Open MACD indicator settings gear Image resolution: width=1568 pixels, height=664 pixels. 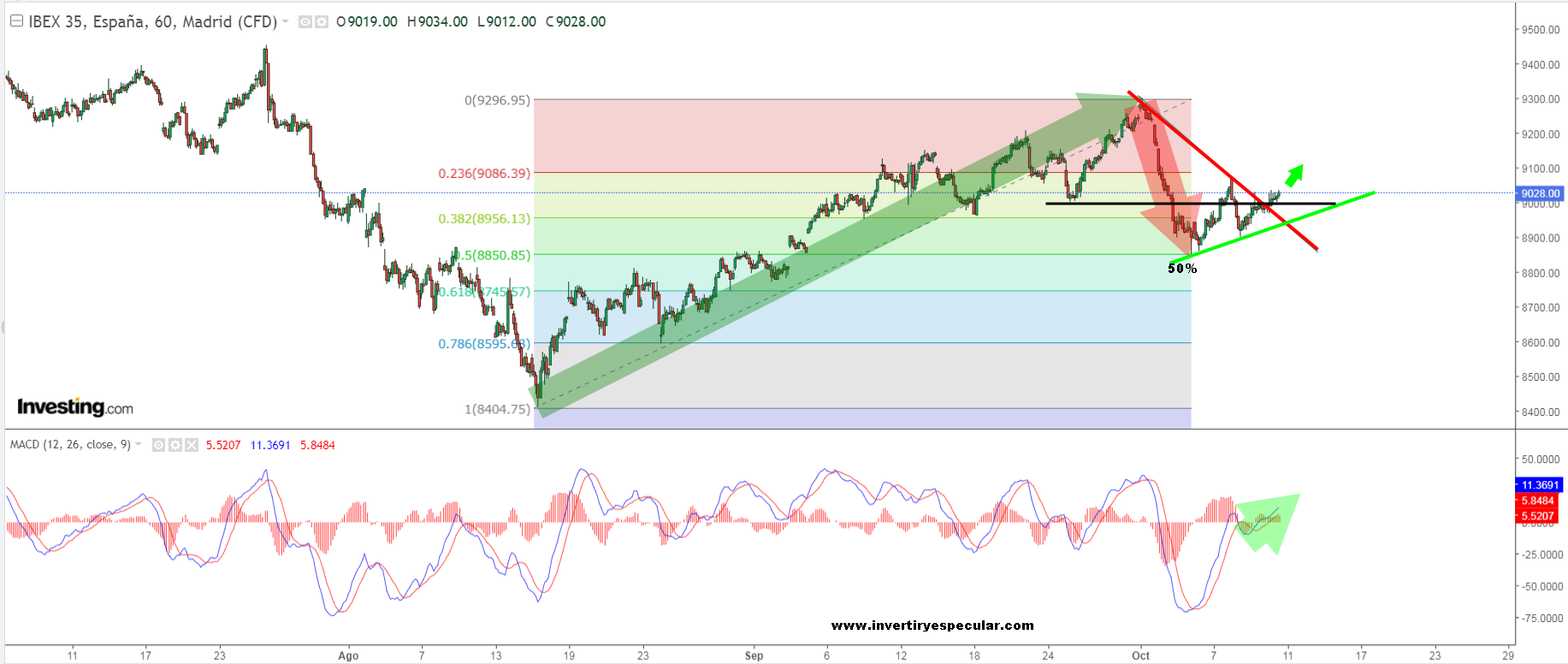tap(175, 445)
